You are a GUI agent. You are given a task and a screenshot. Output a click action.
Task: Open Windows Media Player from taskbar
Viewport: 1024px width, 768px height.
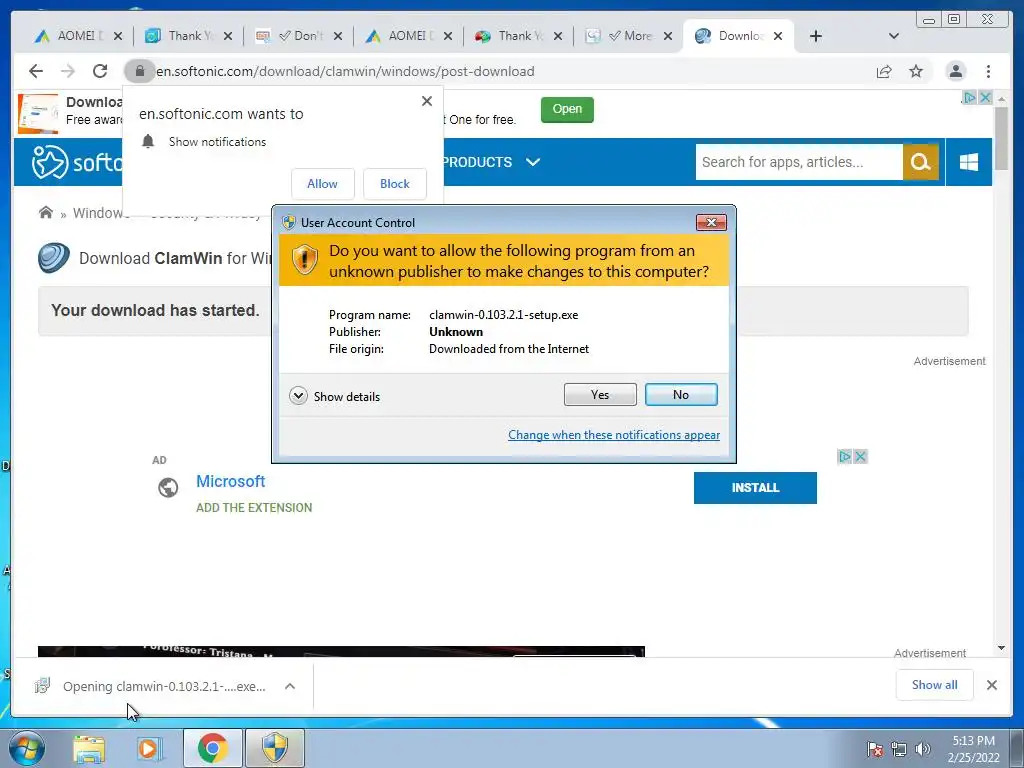[149, 748]
